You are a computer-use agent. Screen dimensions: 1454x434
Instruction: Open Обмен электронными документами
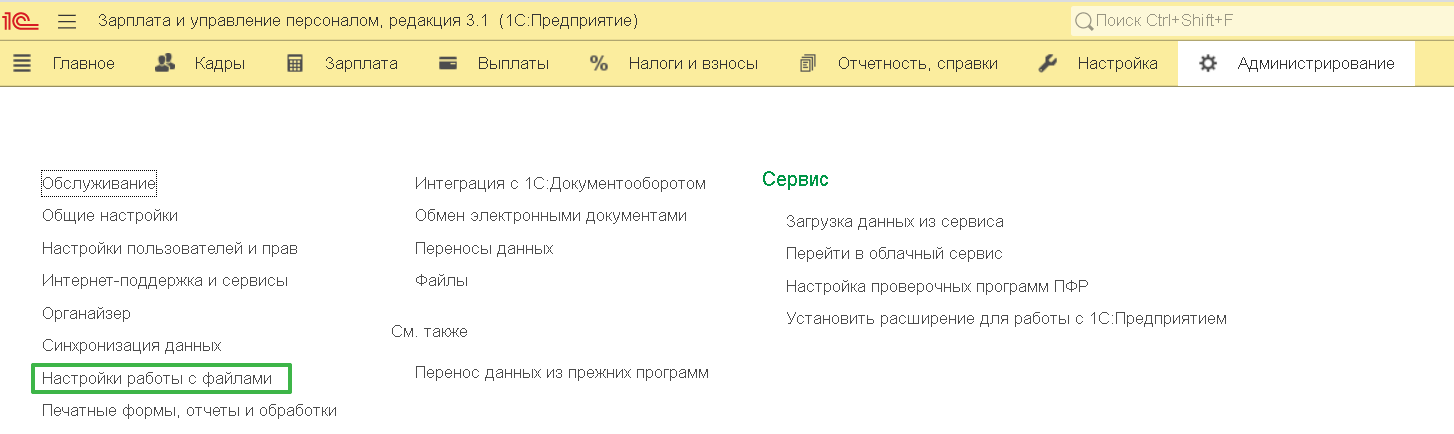pyautogui.click(x=551, y=215)
